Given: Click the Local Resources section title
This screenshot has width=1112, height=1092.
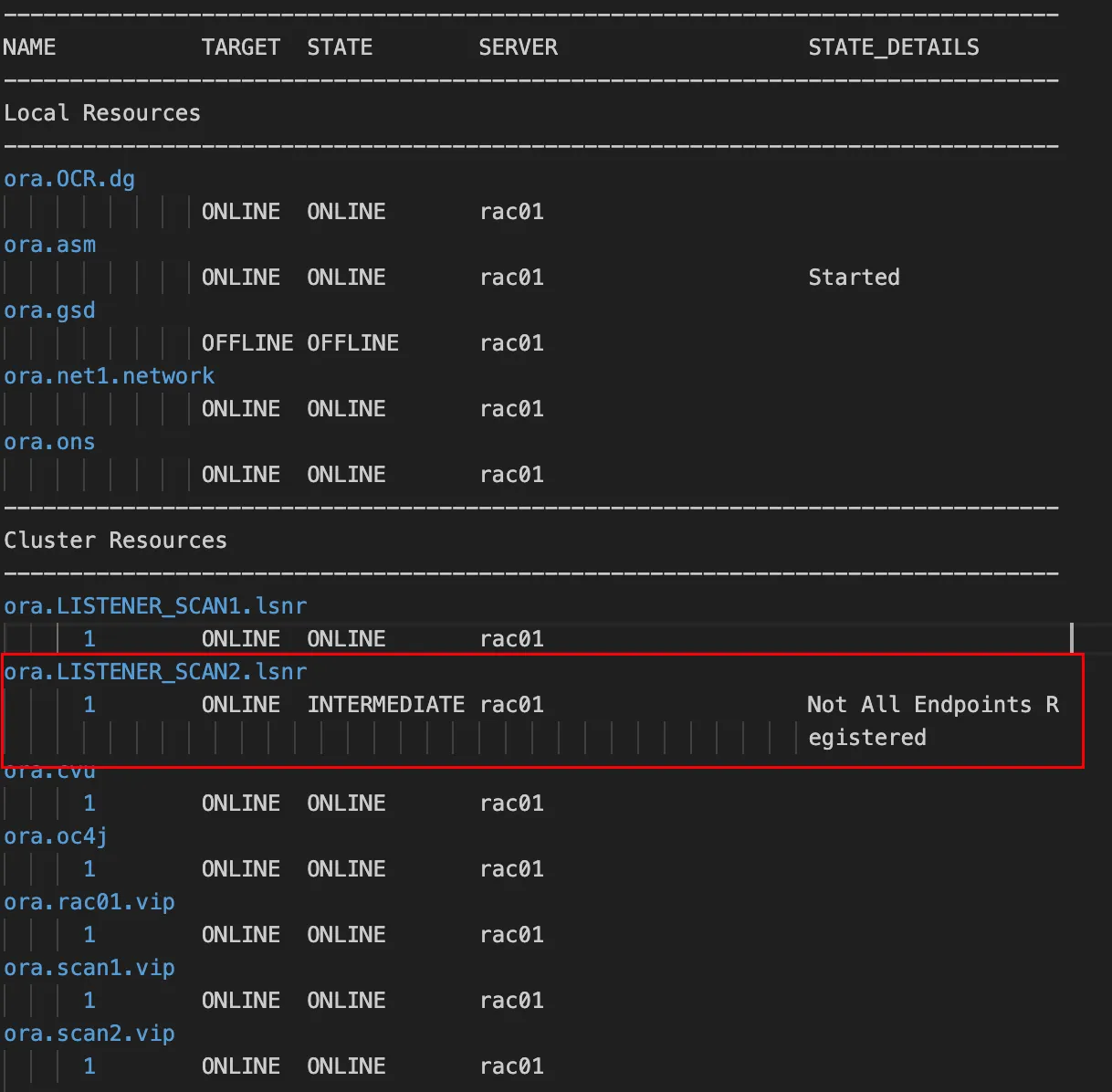Looking at the screenshot, I should pyautogui.click(x=102, y=112).
